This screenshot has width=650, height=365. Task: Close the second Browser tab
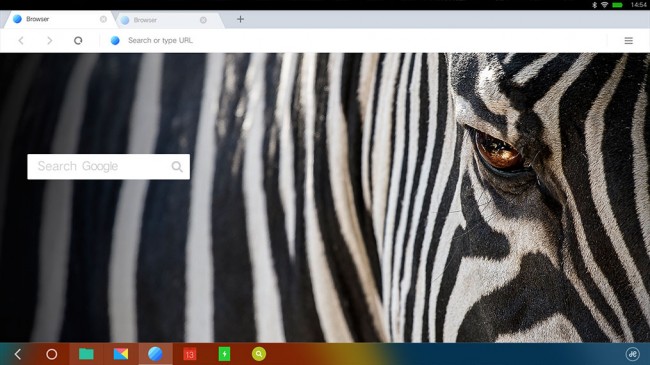pos(203,20)
